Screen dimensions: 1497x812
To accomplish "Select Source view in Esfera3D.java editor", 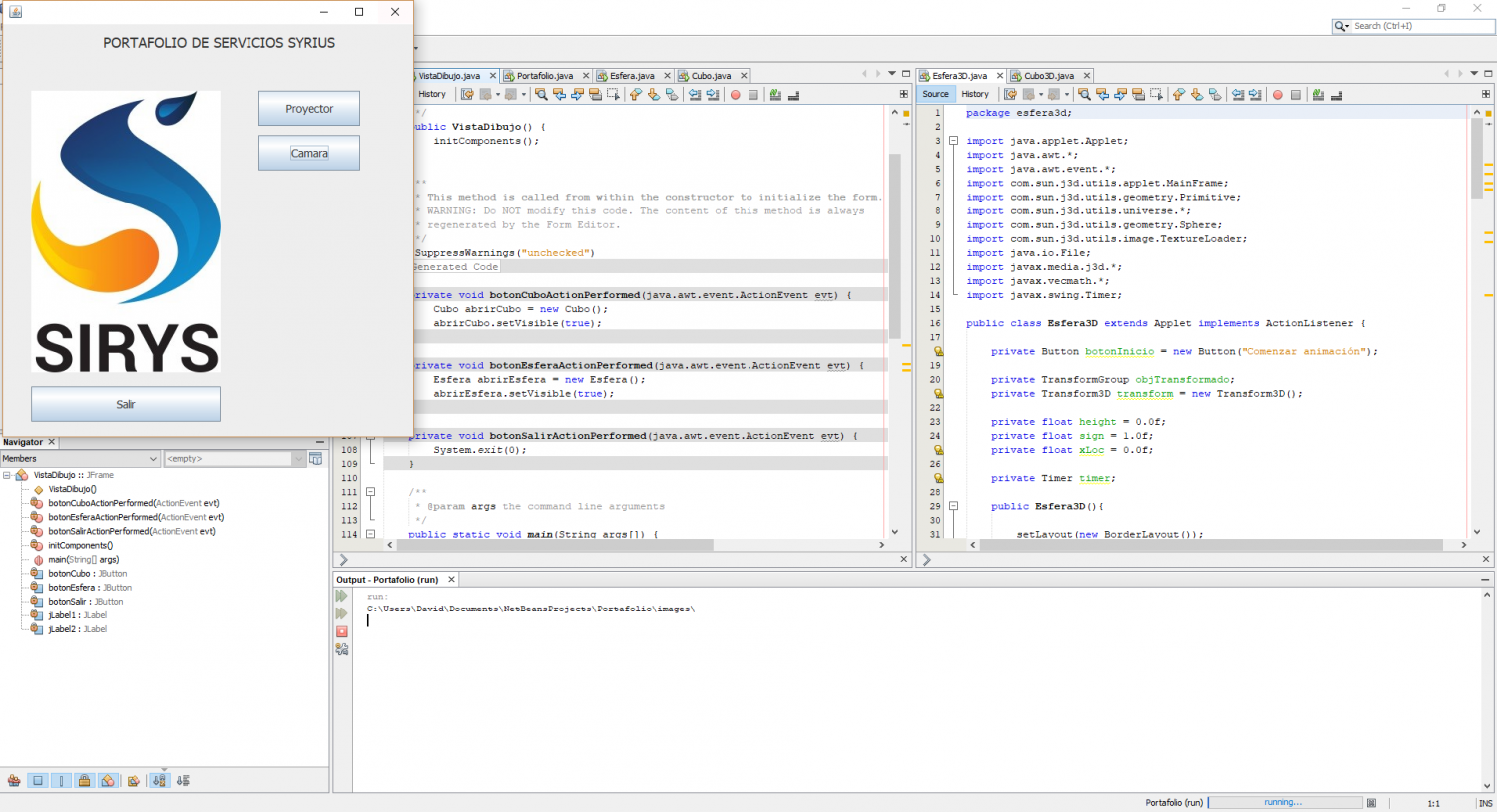I will tap(936, 94).
